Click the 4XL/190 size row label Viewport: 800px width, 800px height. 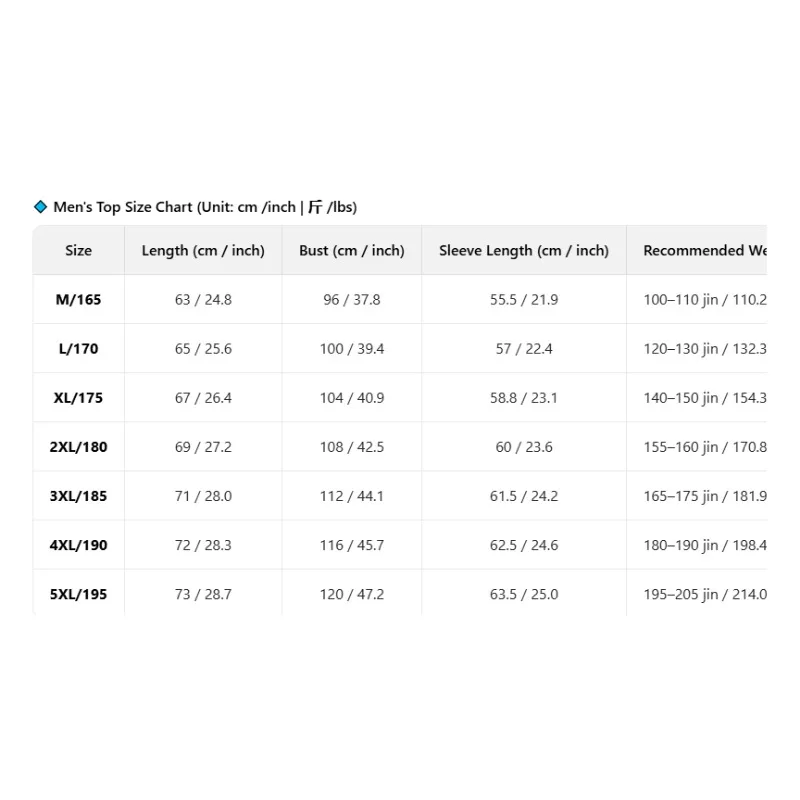(x=79, y=545)
